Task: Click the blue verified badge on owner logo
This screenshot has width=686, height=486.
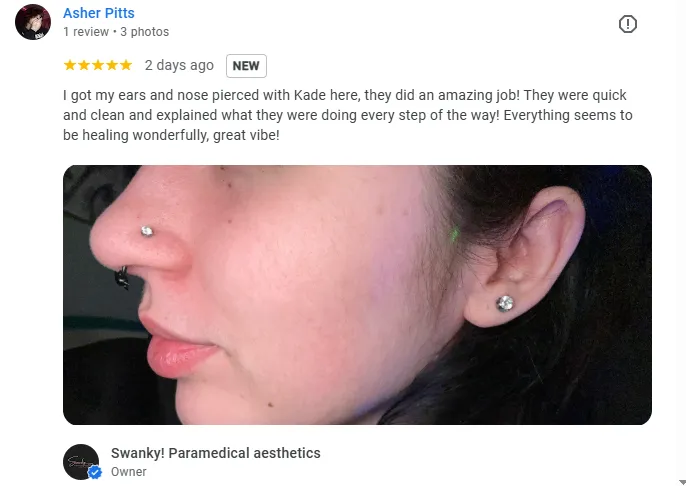Action: [x=94, y=472]
